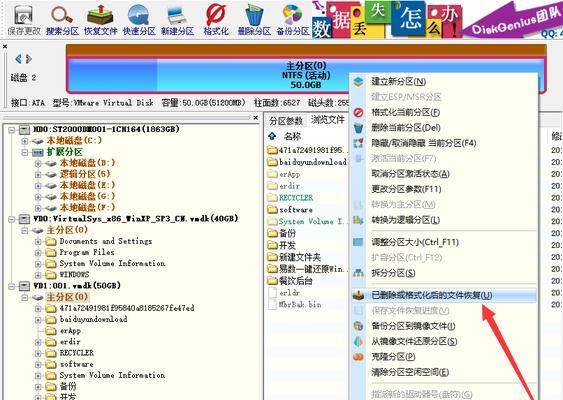
Task: Expand the Program Files folder node
Action: [x=38, y=253]
